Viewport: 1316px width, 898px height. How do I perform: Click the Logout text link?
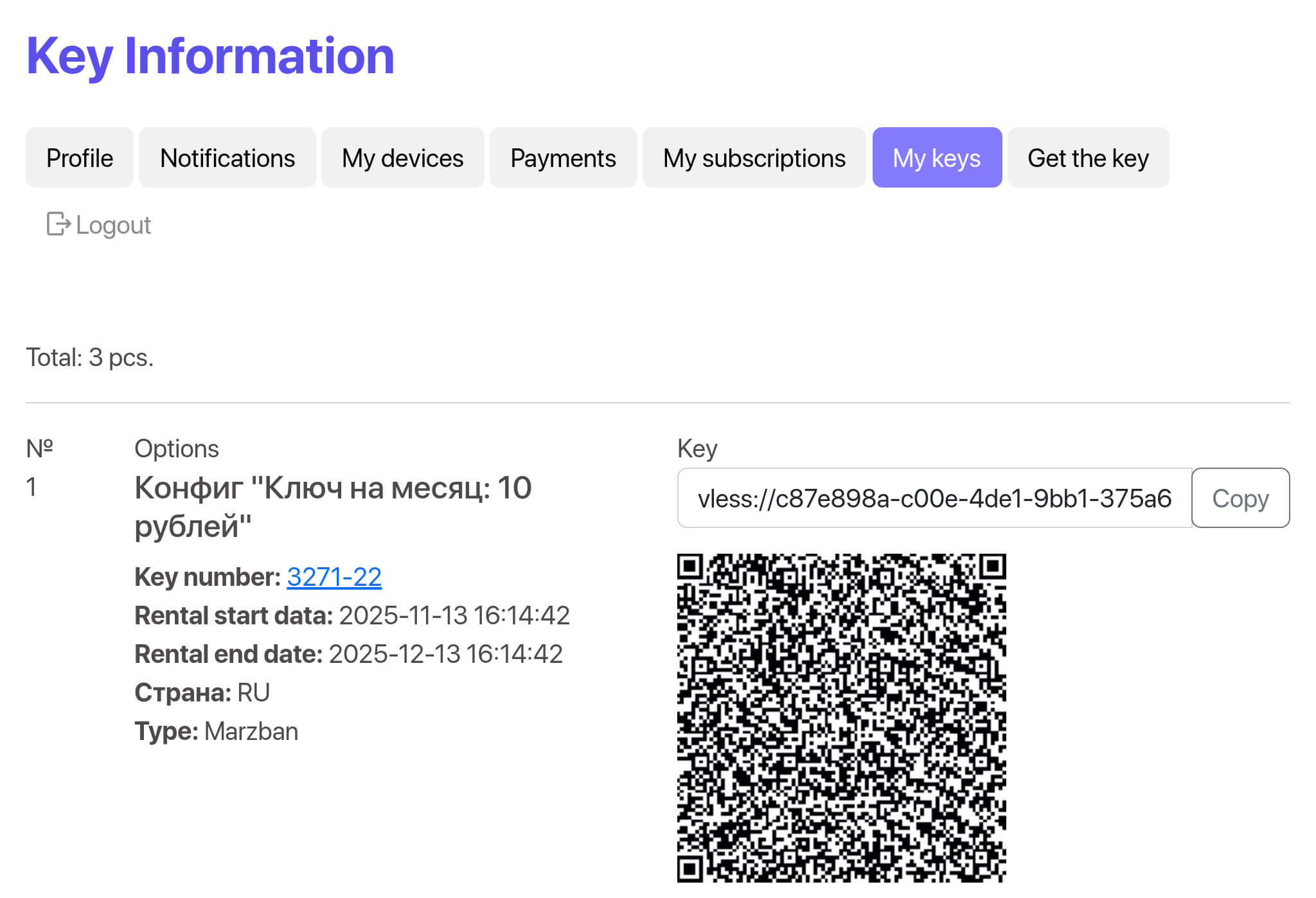tap(113, 225)
